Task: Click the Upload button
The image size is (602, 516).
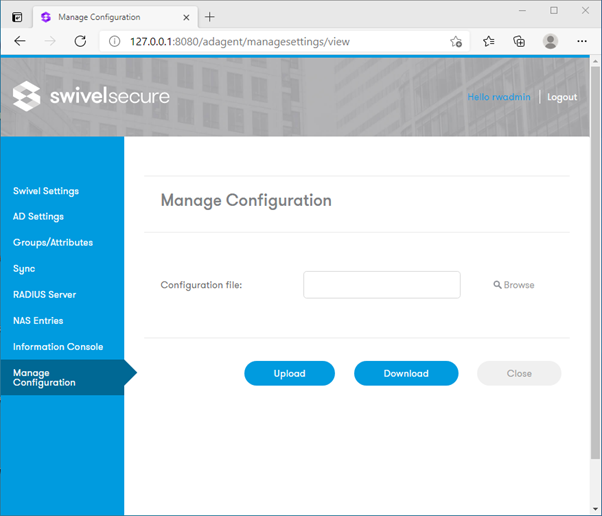Action: [x=289, y=373]
